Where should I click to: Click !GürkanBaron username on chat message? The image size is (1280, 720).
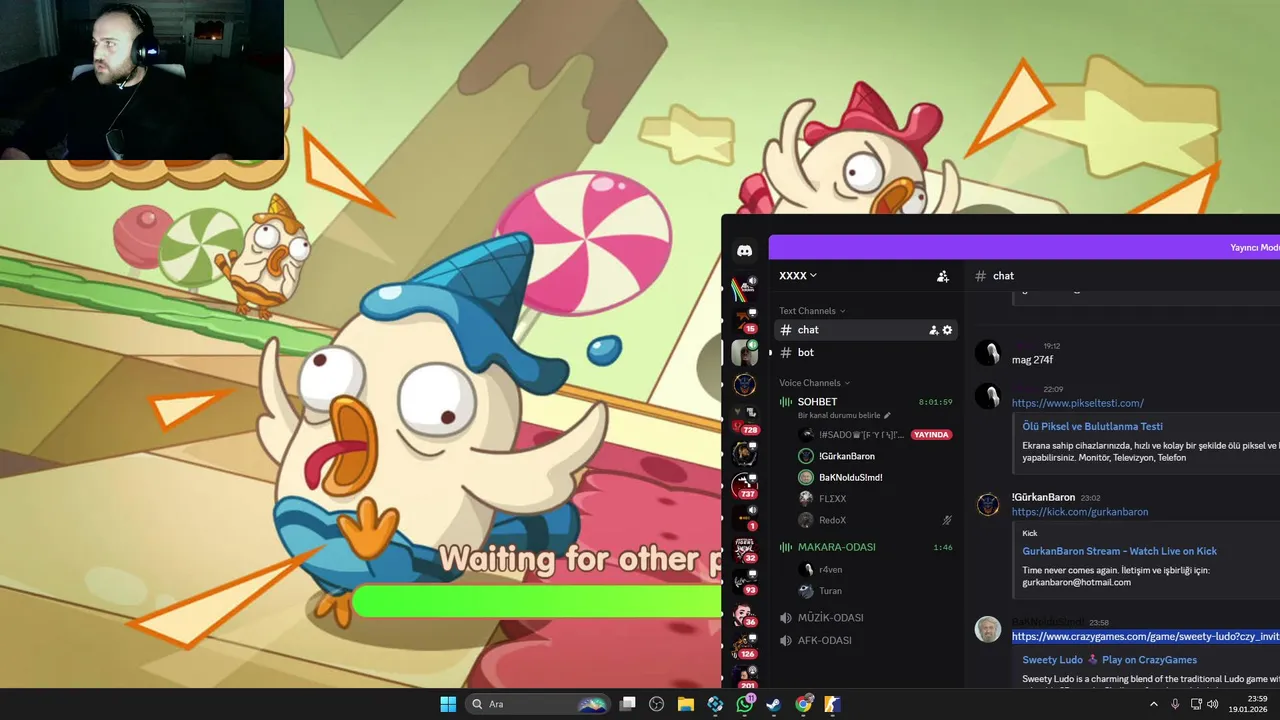coord(1043,497)
